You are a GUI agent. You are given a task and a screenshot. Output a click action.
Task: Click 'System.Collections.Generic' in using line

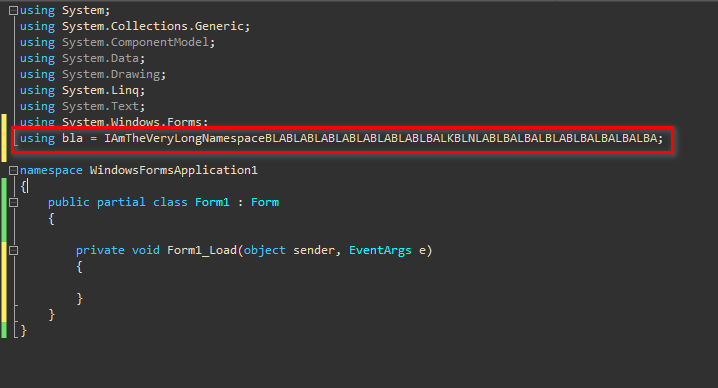pos(153,26)
